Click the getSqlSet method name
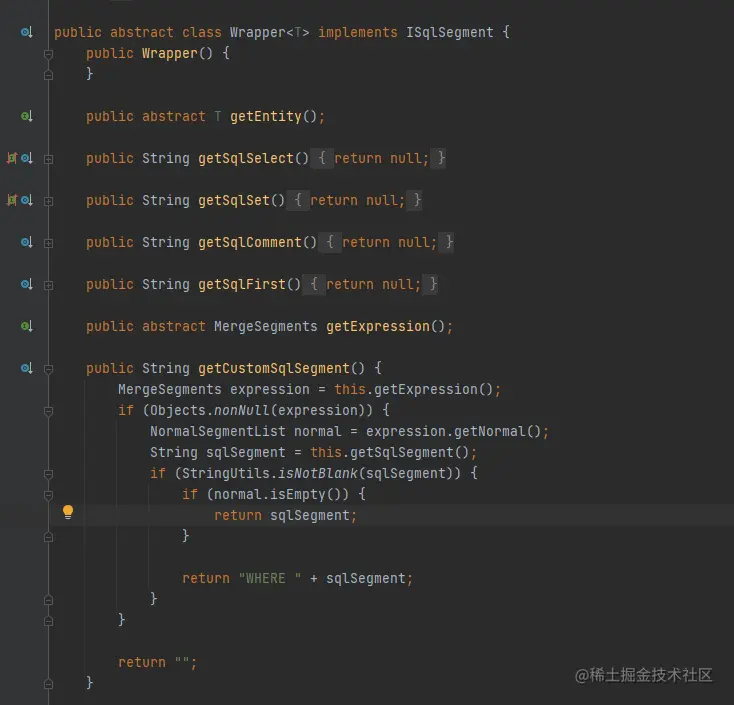This screenshot has height=705, width=734. (x=234, y=200)
